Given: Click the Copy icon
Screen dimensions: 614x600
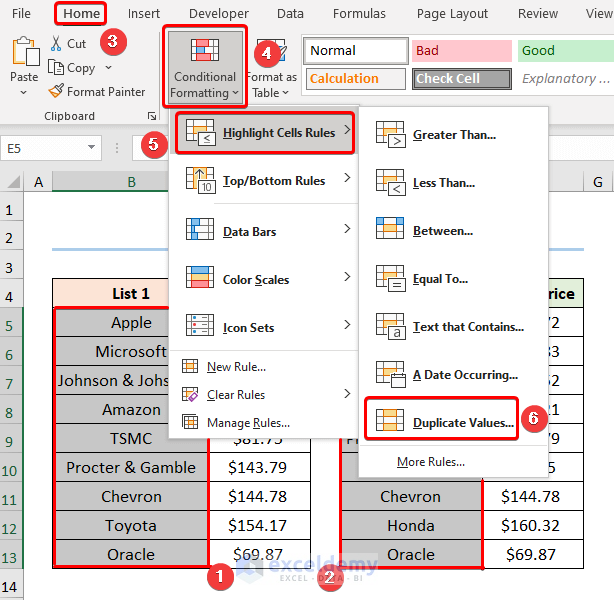Looking at the screenshot, I should click(56, 67).
